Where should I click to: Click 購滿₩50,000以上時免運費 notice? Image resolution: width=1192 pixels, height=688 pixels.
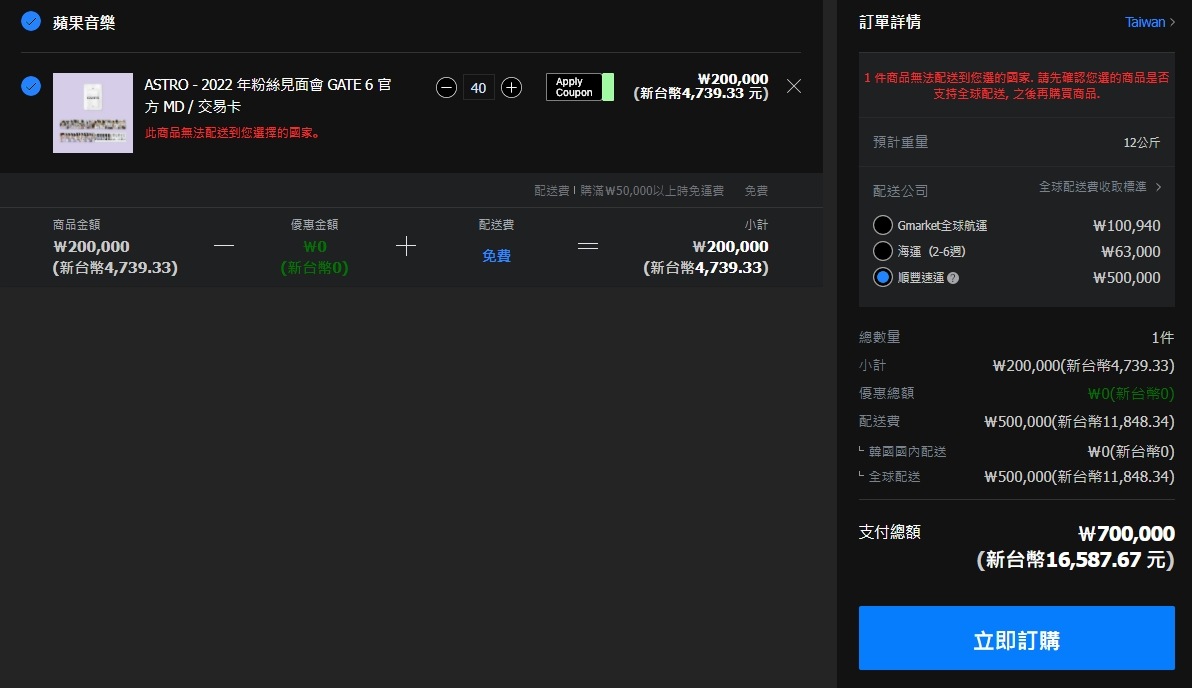[652, 190]
